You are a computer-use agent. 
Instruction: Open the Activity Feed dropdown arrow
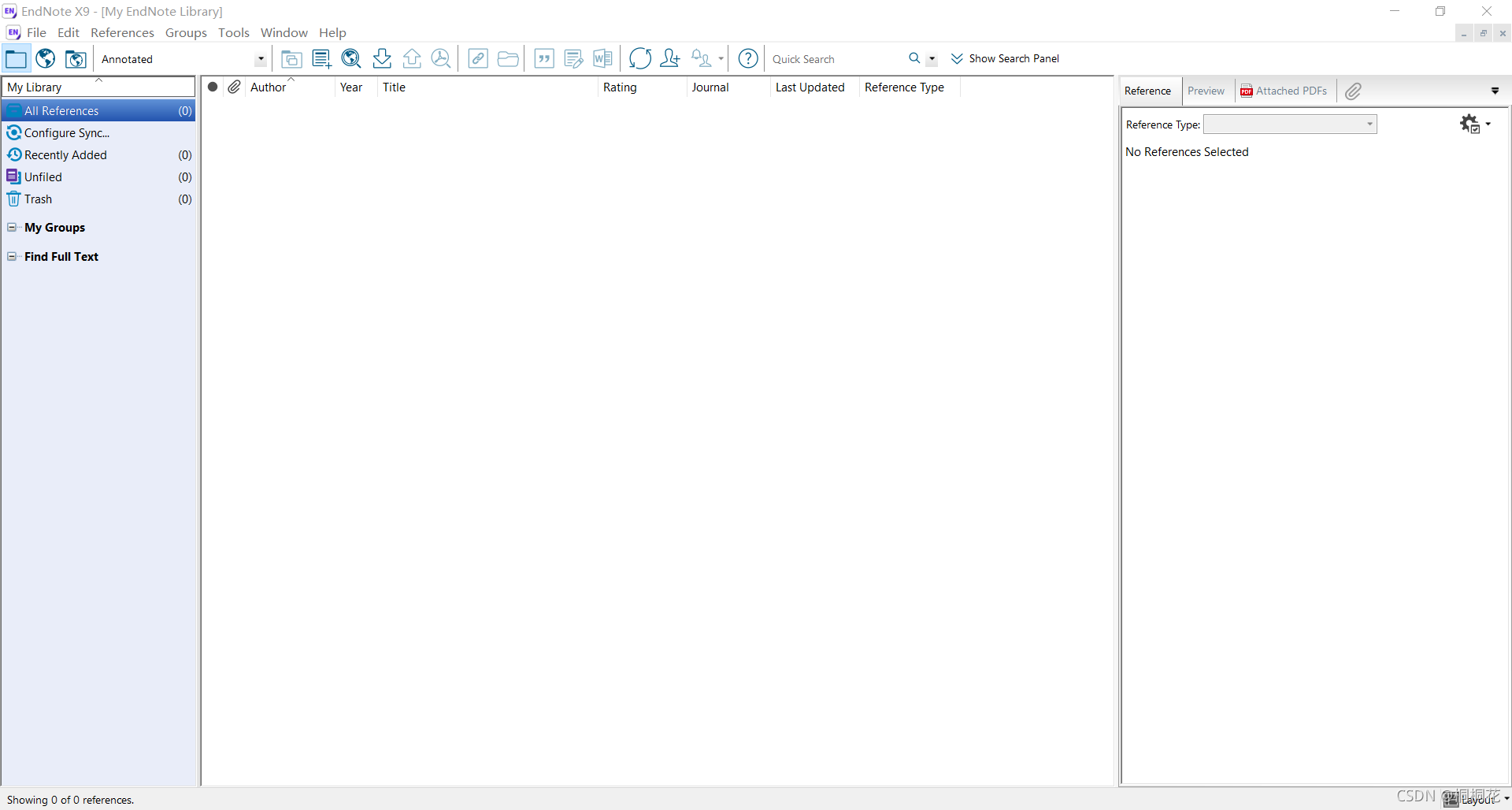click(x=721, y=59)
